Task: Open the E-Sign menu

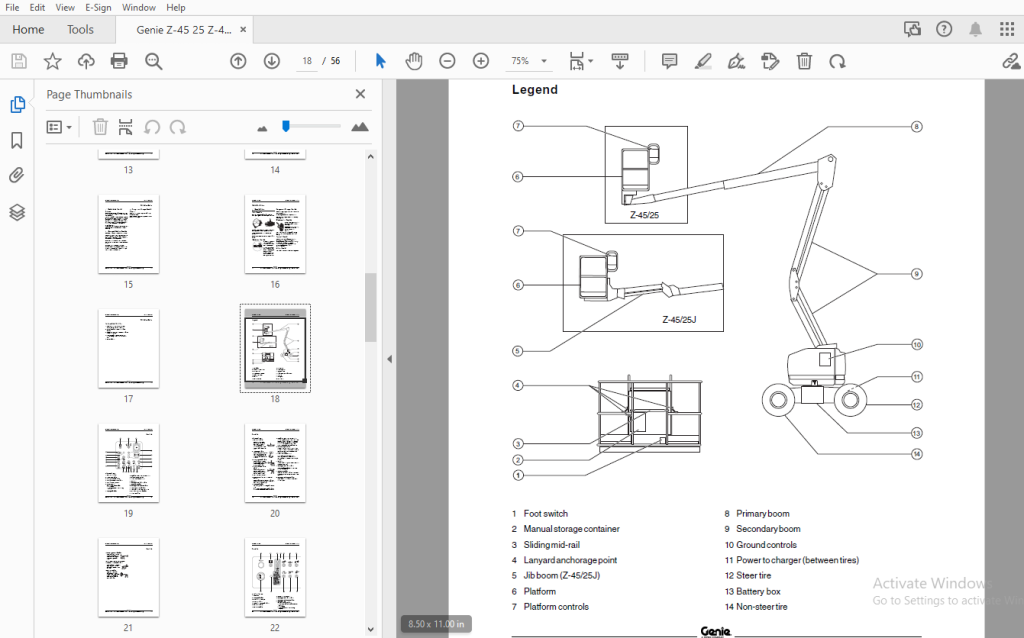Action: click(98, 7)
